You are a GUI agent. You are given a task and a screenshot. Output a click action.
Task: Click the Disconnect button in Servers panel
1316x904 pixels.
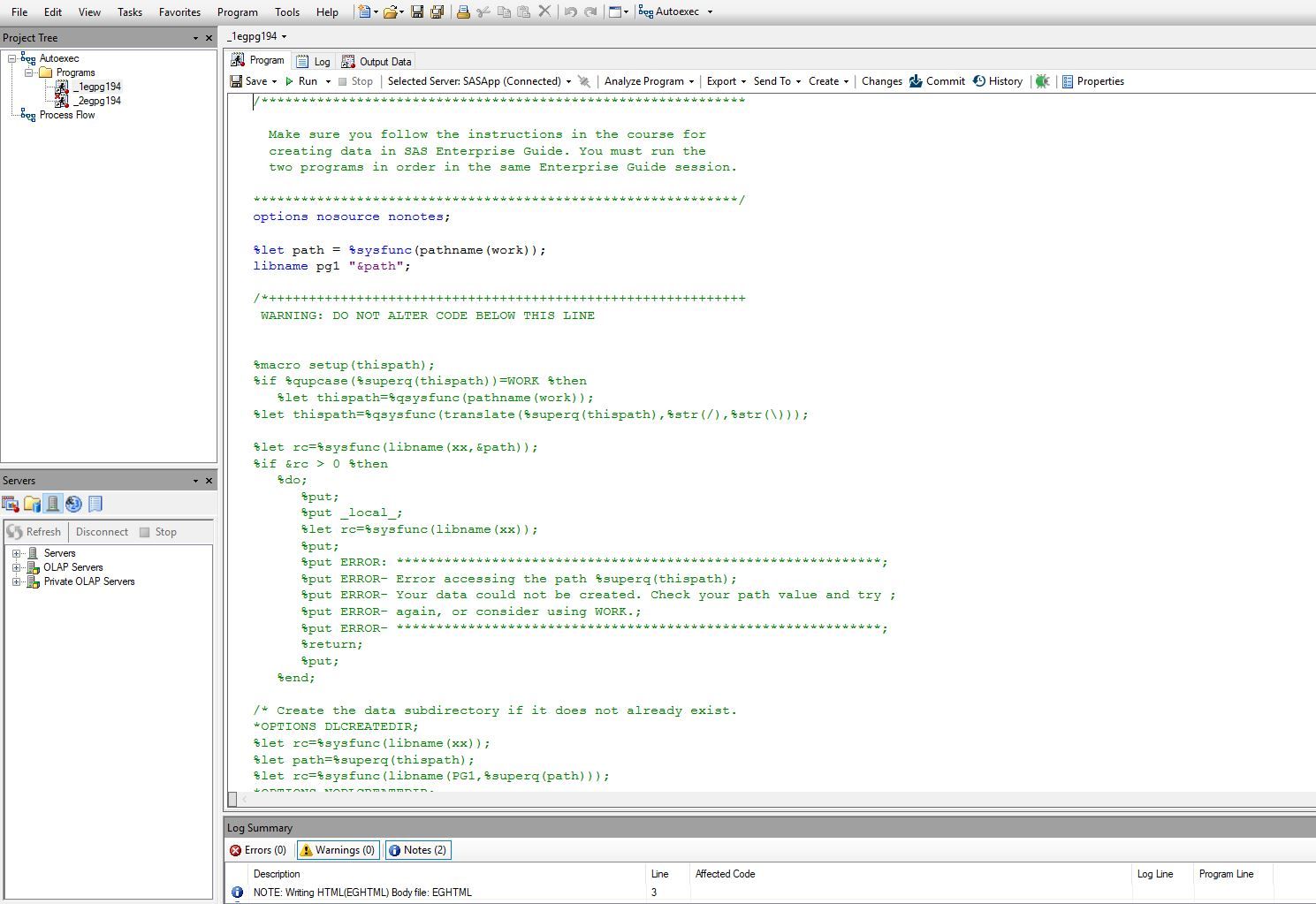tap(101, 531)
